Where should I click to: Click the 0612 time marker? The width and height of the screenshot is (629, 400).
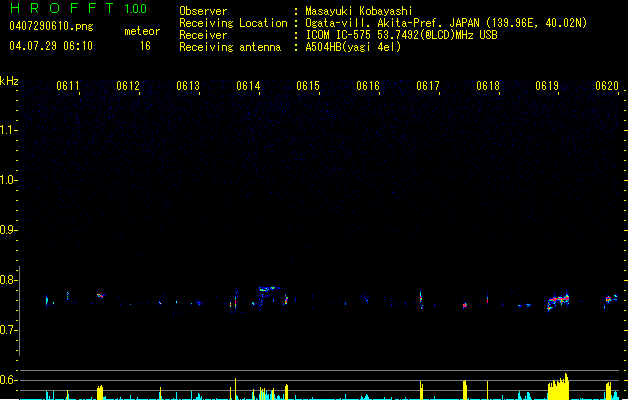(128, 86)
